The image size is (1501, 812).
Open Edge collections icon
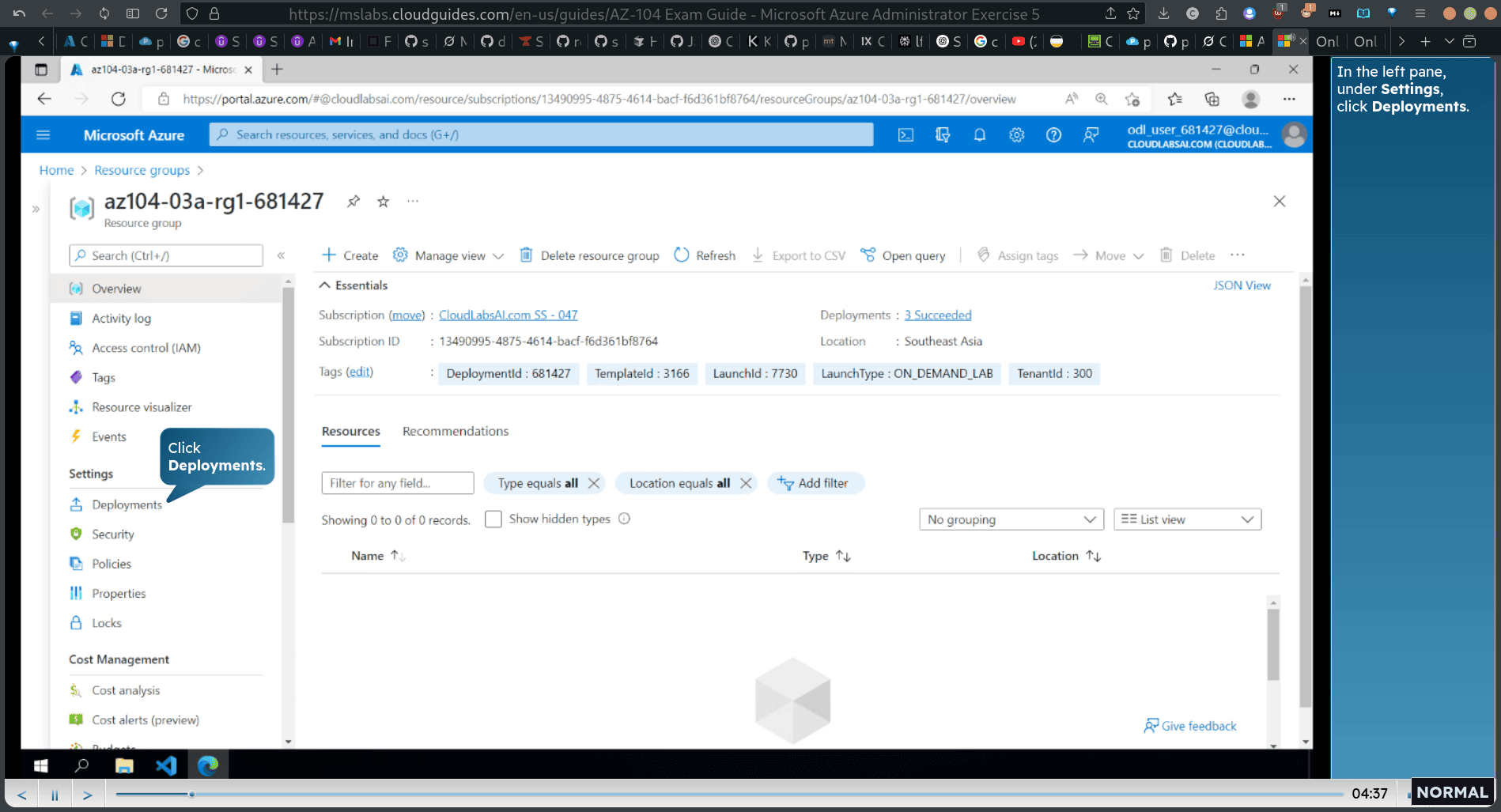tap(1212, 99)
